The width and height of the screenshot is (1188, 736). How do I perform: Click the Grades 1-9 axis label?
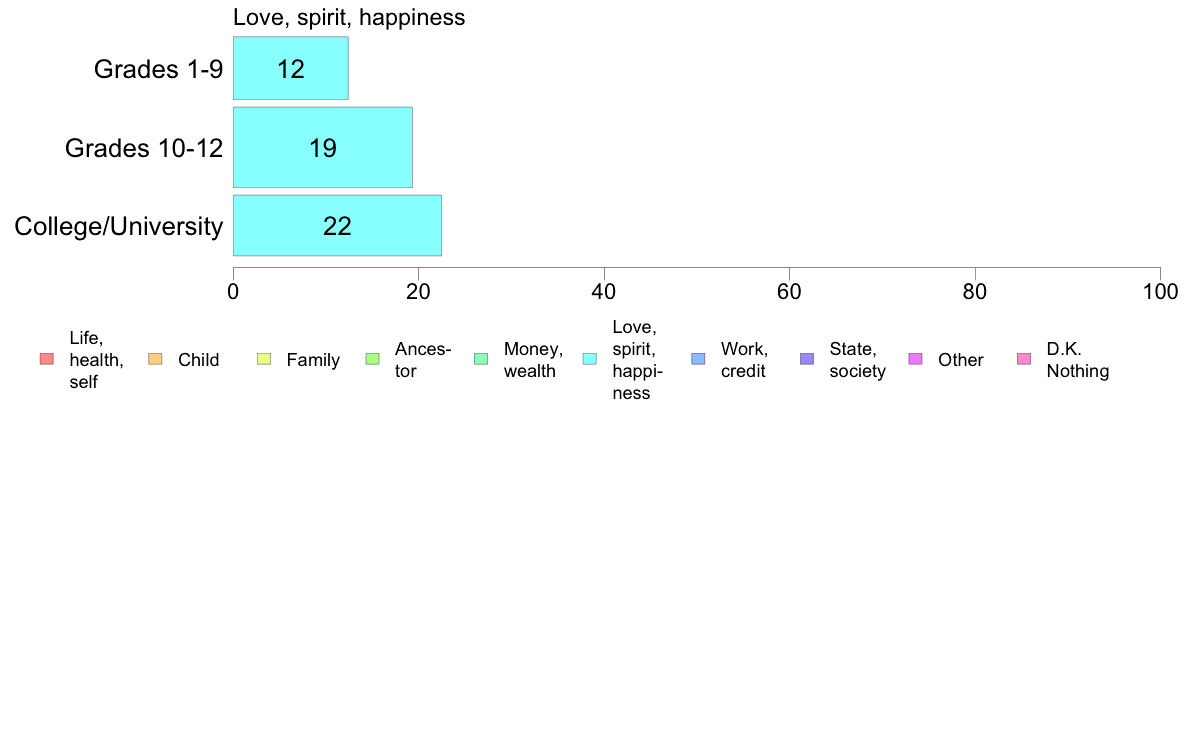(x=158, y=69)
